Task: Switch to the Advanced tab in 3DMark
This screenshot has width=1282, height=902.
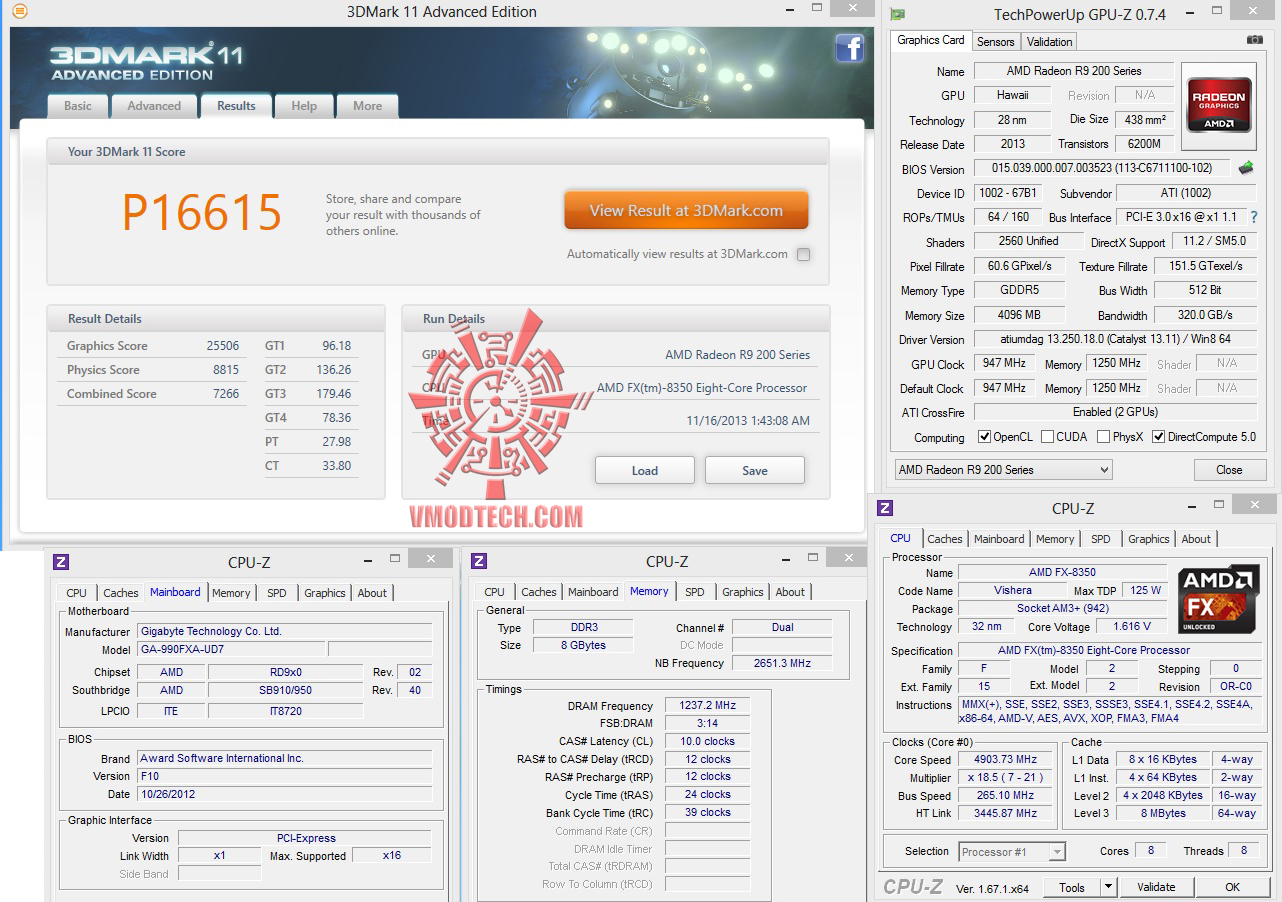Action: point(154,106)
